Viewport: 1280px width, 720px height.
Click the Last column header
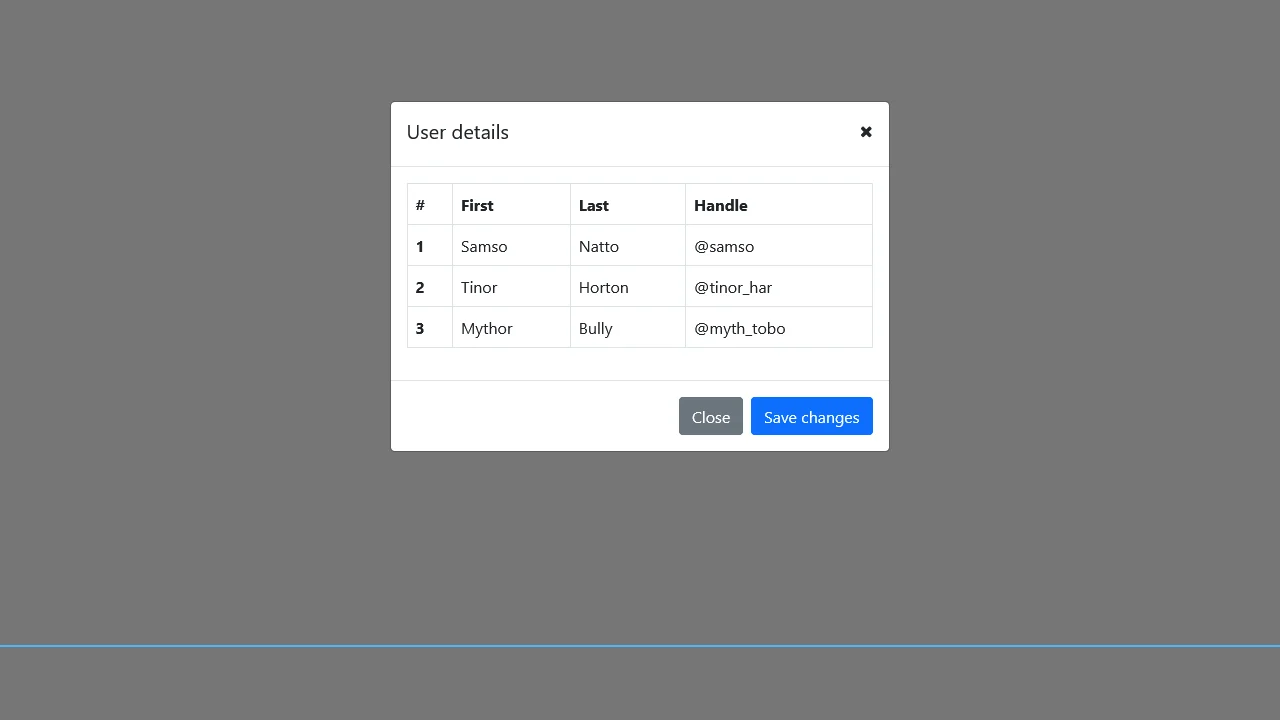point(594,205)
